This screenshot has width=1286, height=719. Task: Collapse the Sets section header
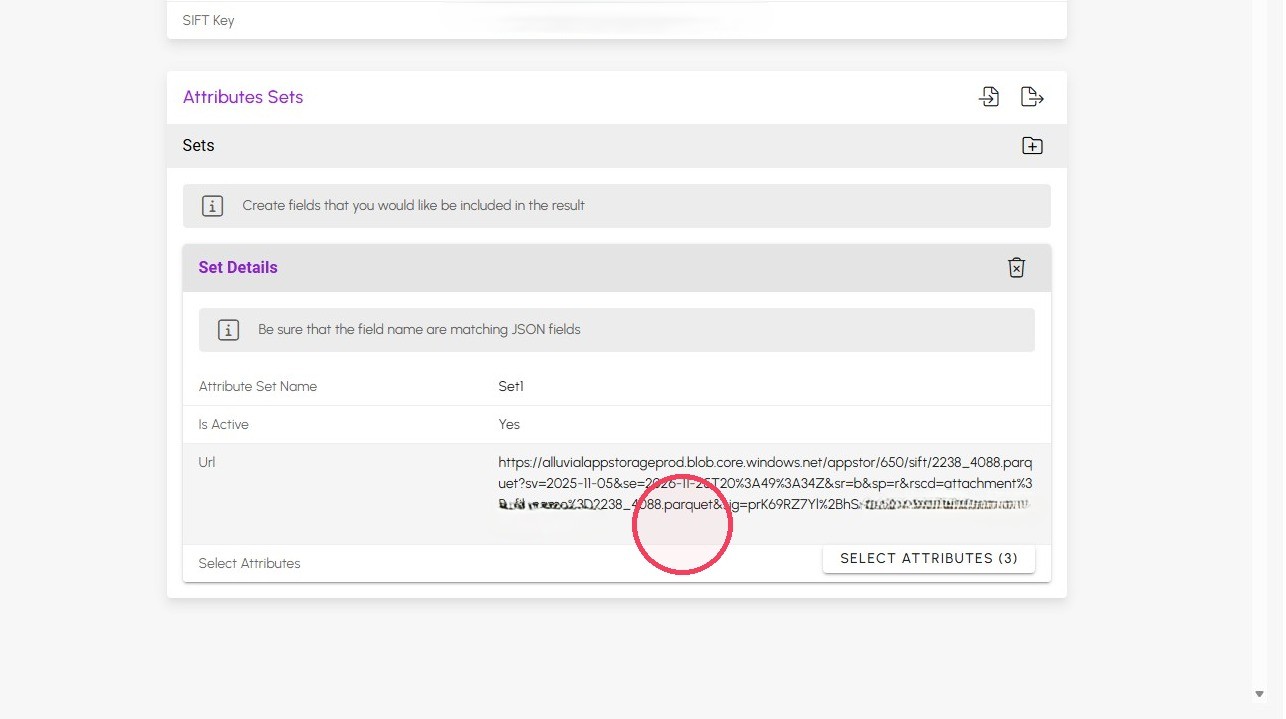point(617,146)
